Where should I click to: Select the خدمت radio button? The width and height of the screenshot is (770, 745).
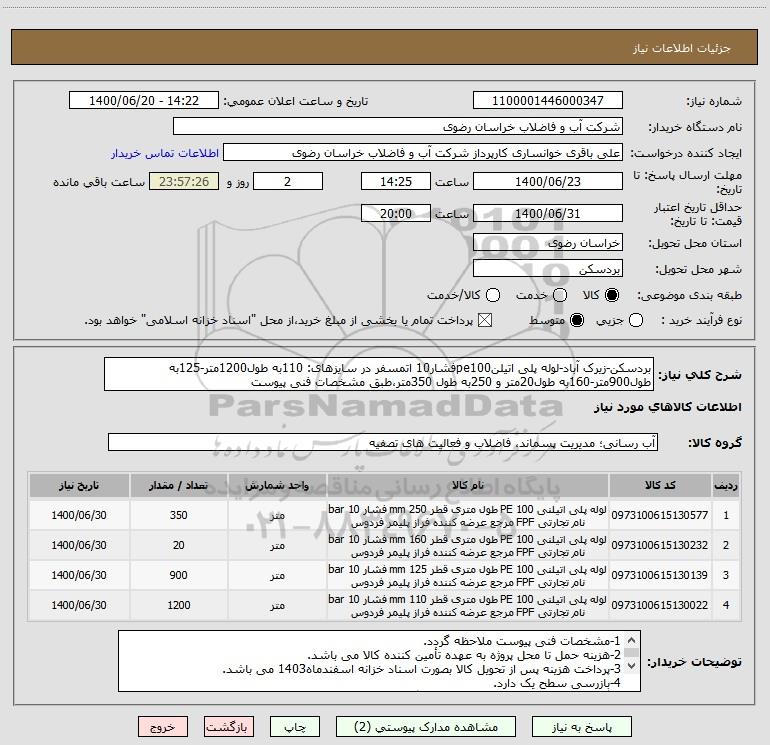click(x=560, y=295)
